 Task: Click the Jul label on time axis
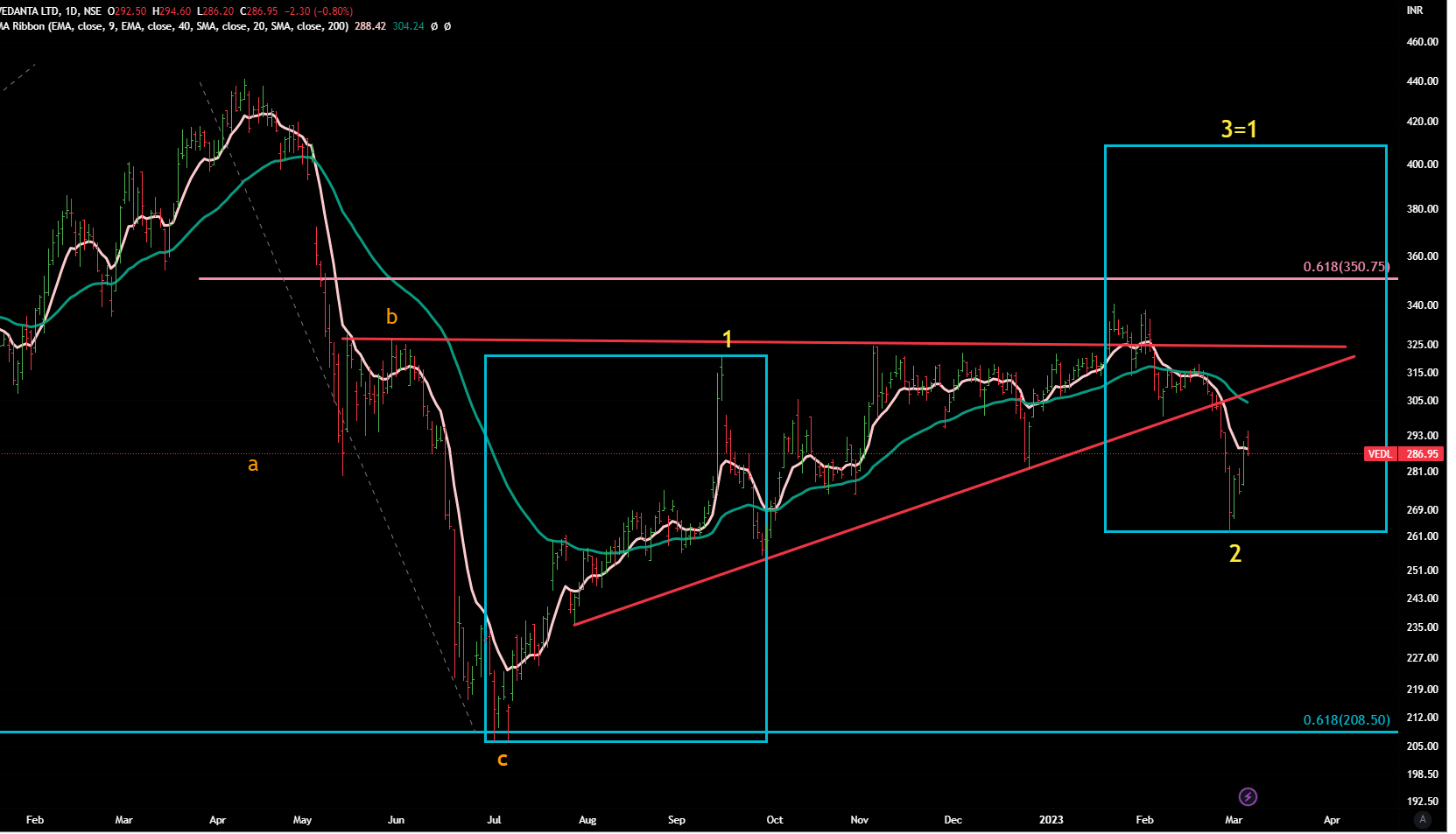tap(494, 820)
